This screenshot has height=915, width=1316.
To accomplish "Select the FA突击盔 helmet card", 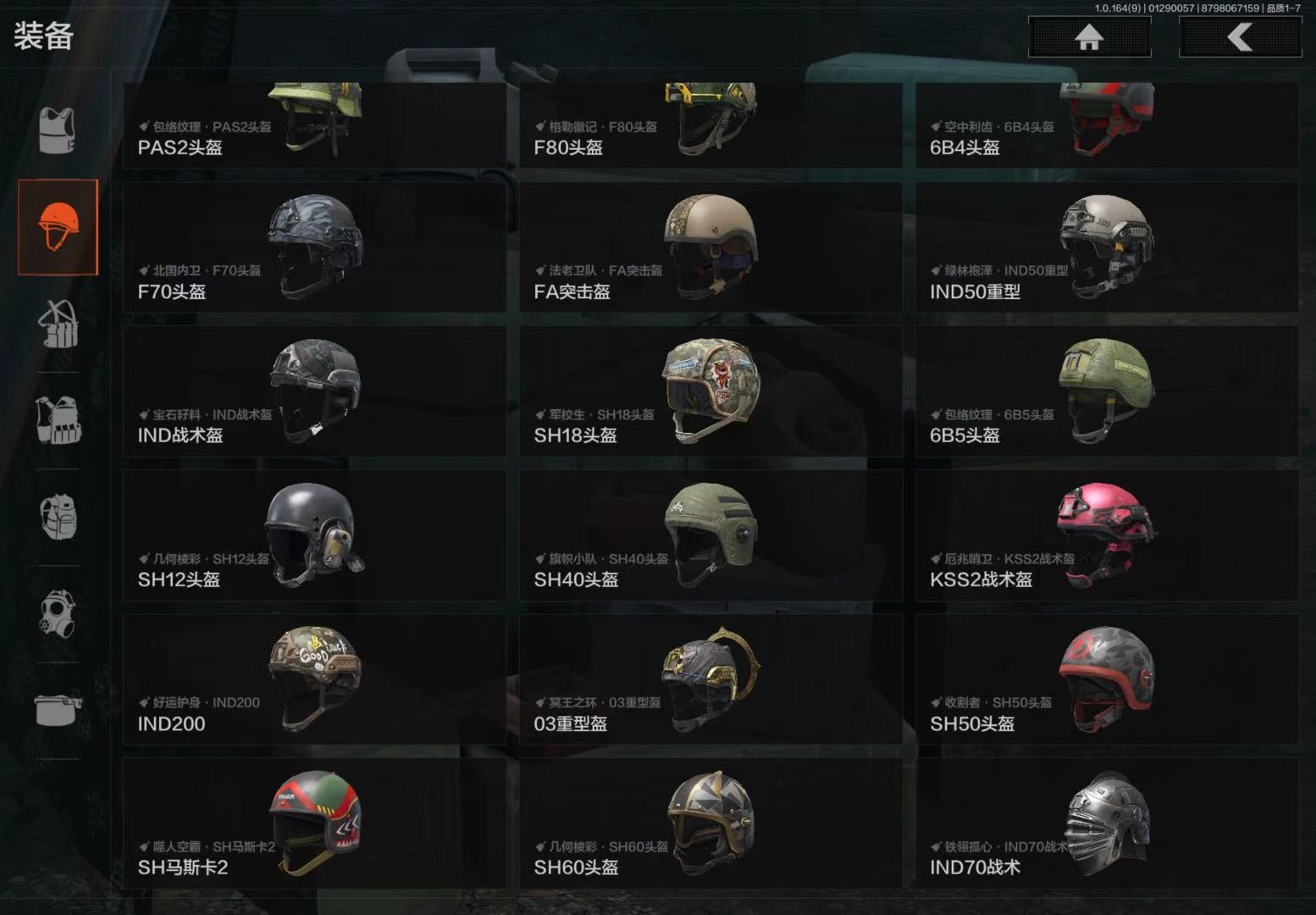I will click(711, 247).
